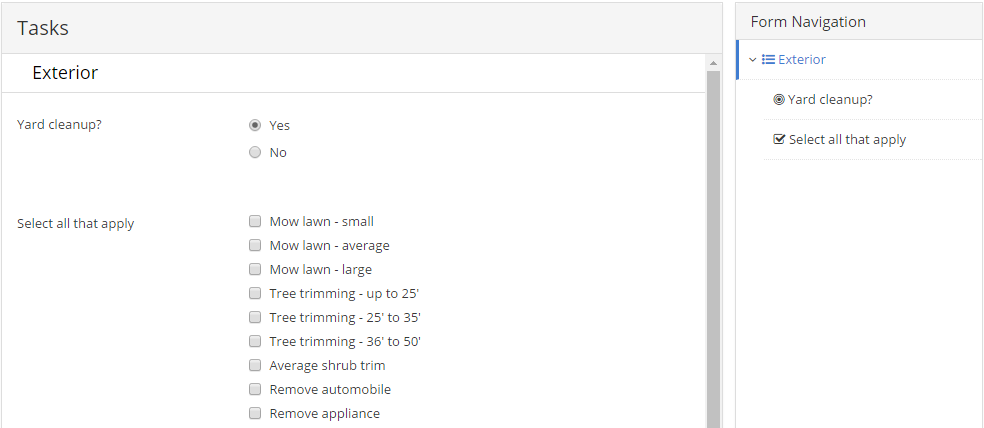Click the vertical scrollbar thumb in Tasks
The height and width of the screenshot is (428, 984).
point(713,249)
